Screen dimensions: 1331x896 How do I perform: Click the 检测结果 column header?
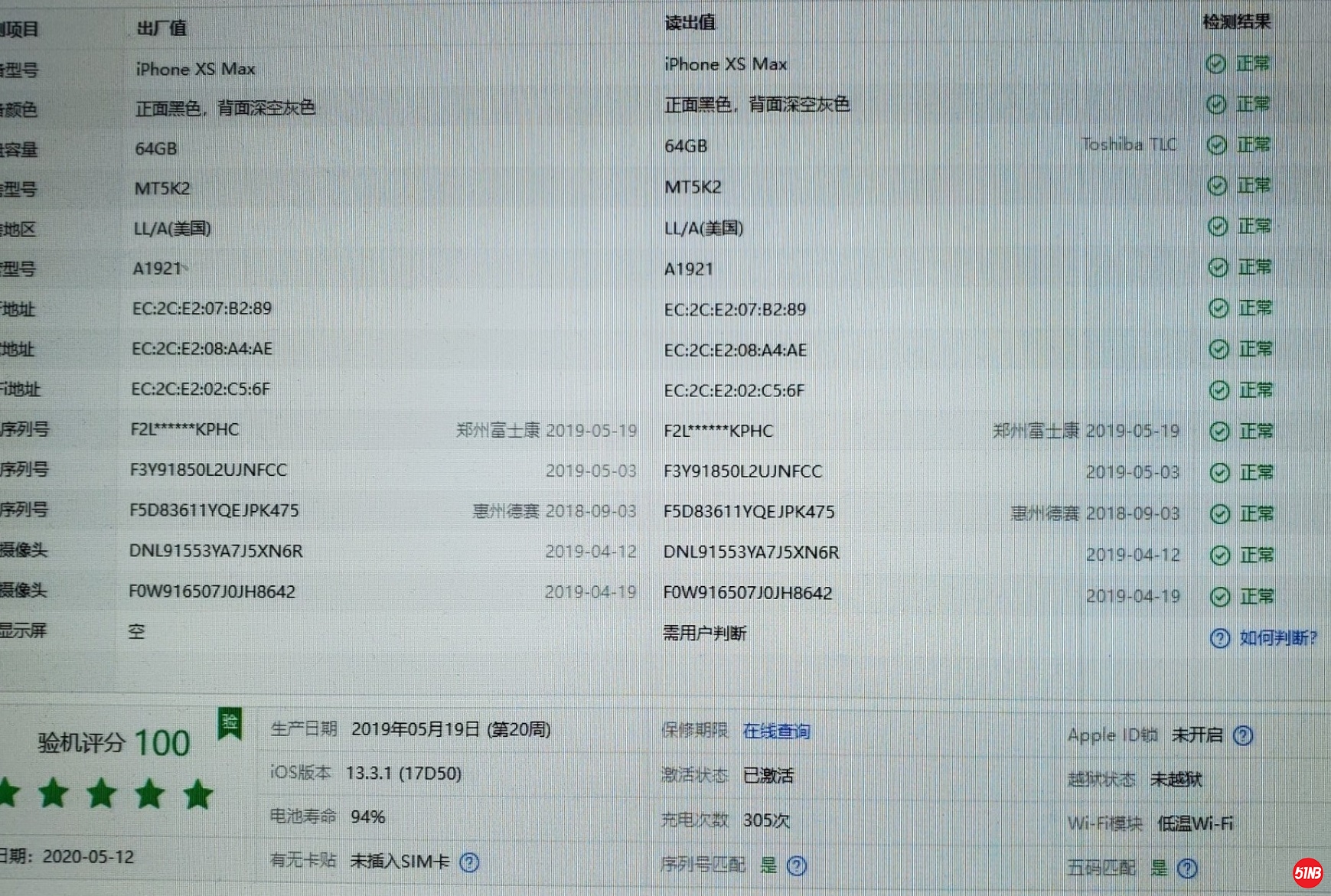tap(1236, 22)
